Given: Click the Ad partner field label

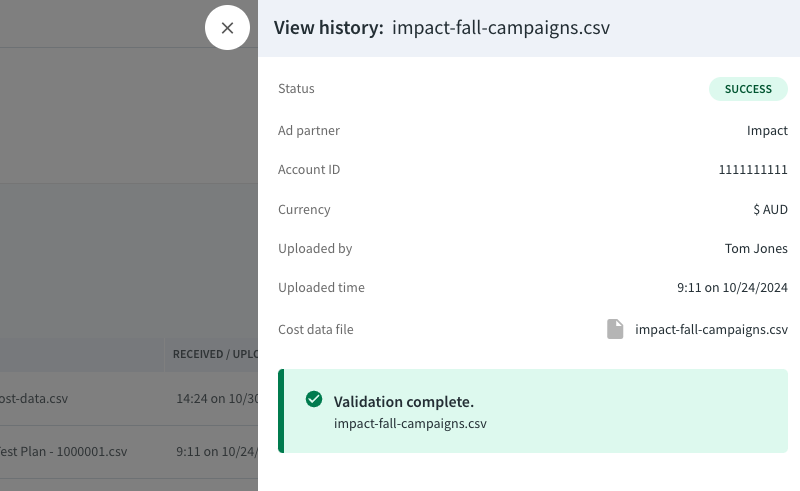Looking at the screenshot, I should (x=309, y=131).
